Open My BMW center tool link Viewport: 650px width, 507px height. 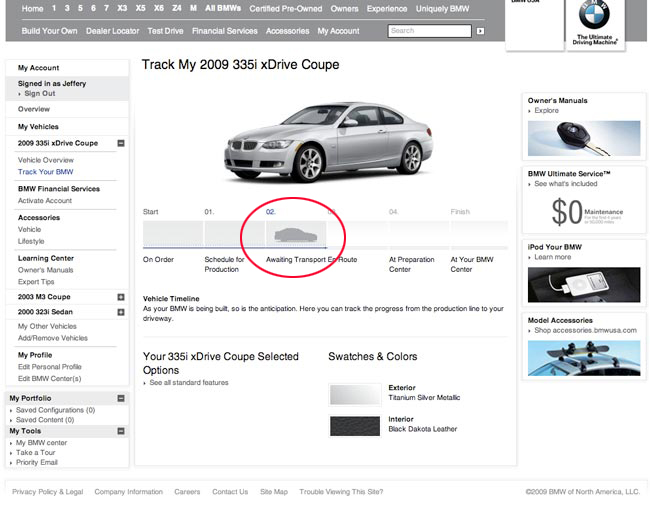(x=41, y=443)
